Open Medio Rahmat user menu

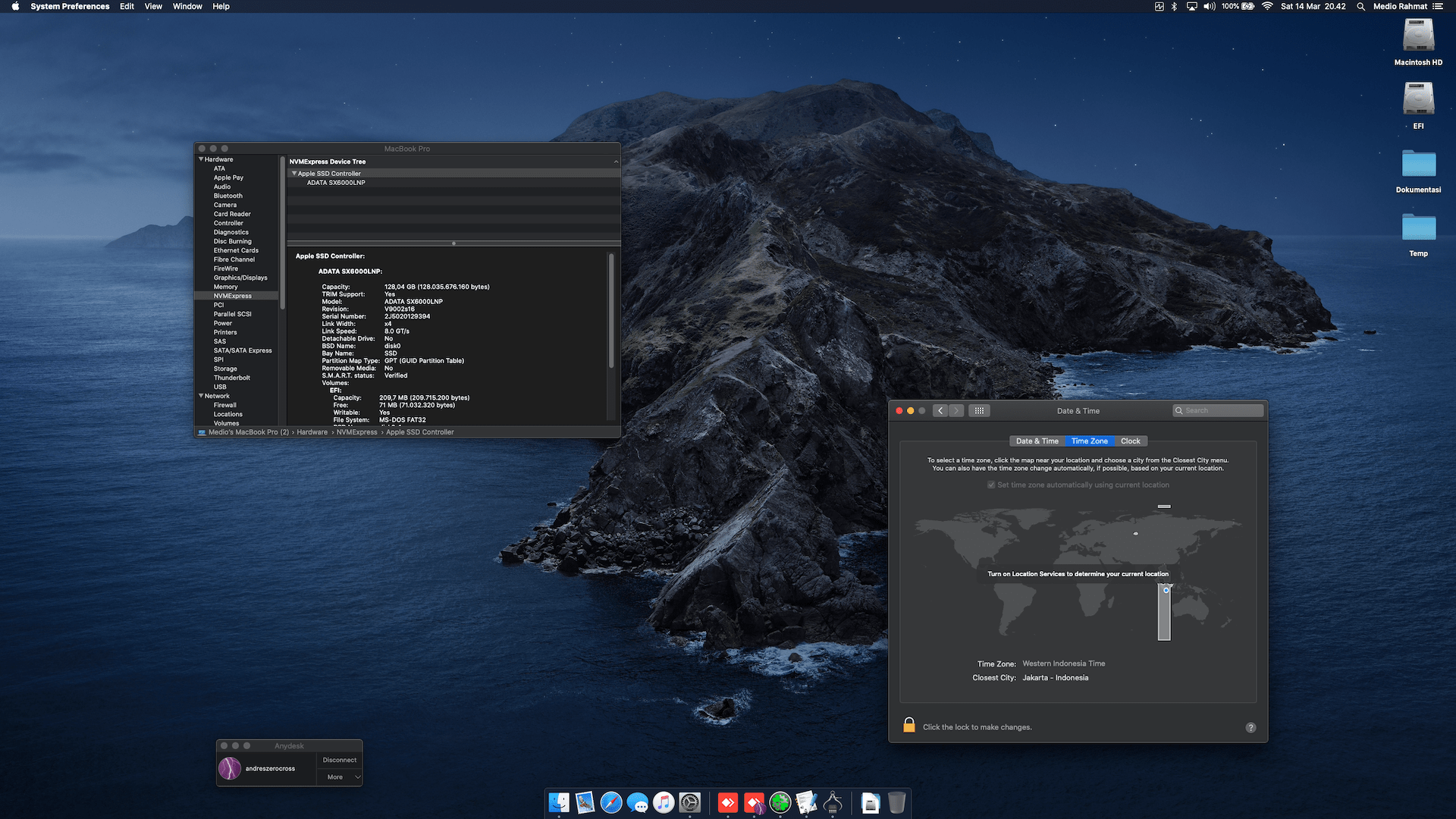point(1400,6)
